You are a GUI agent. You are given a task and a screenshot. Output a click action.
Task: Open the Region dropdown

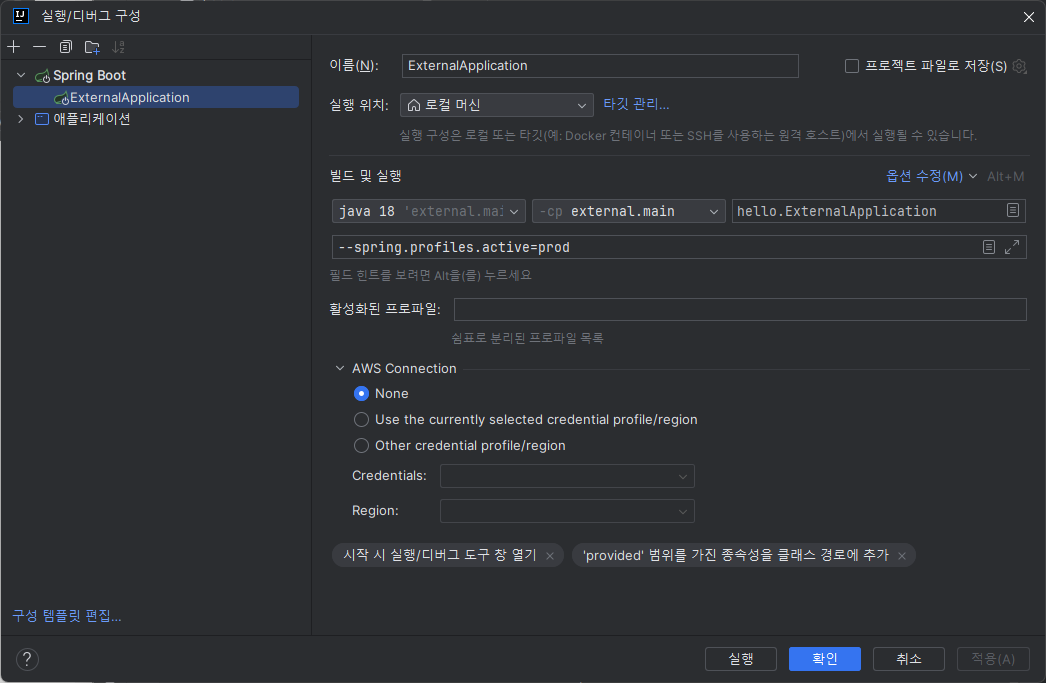[567, 511]
